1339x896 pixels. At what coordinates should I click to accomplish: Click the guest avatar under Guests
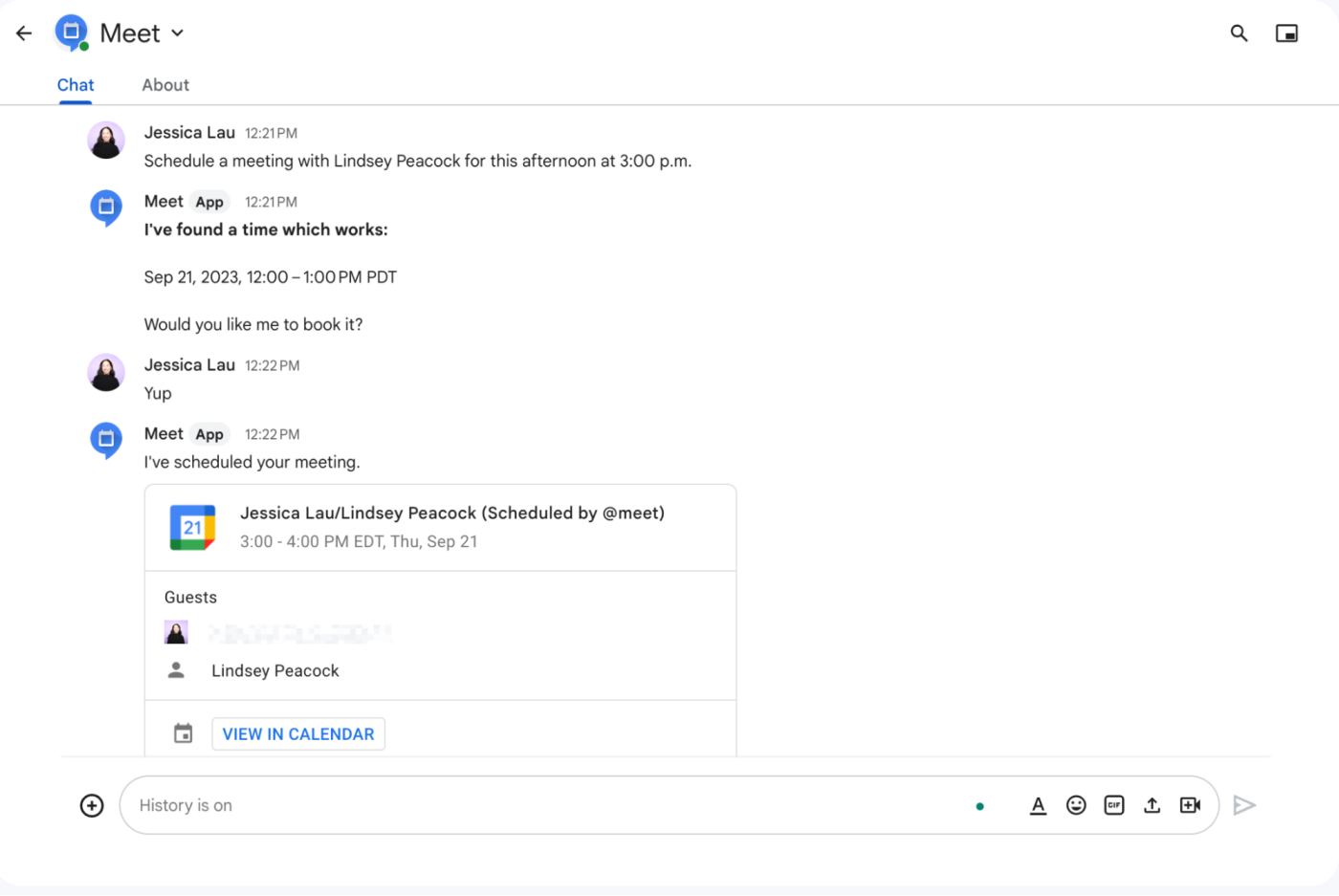click(x=176, y=632)
